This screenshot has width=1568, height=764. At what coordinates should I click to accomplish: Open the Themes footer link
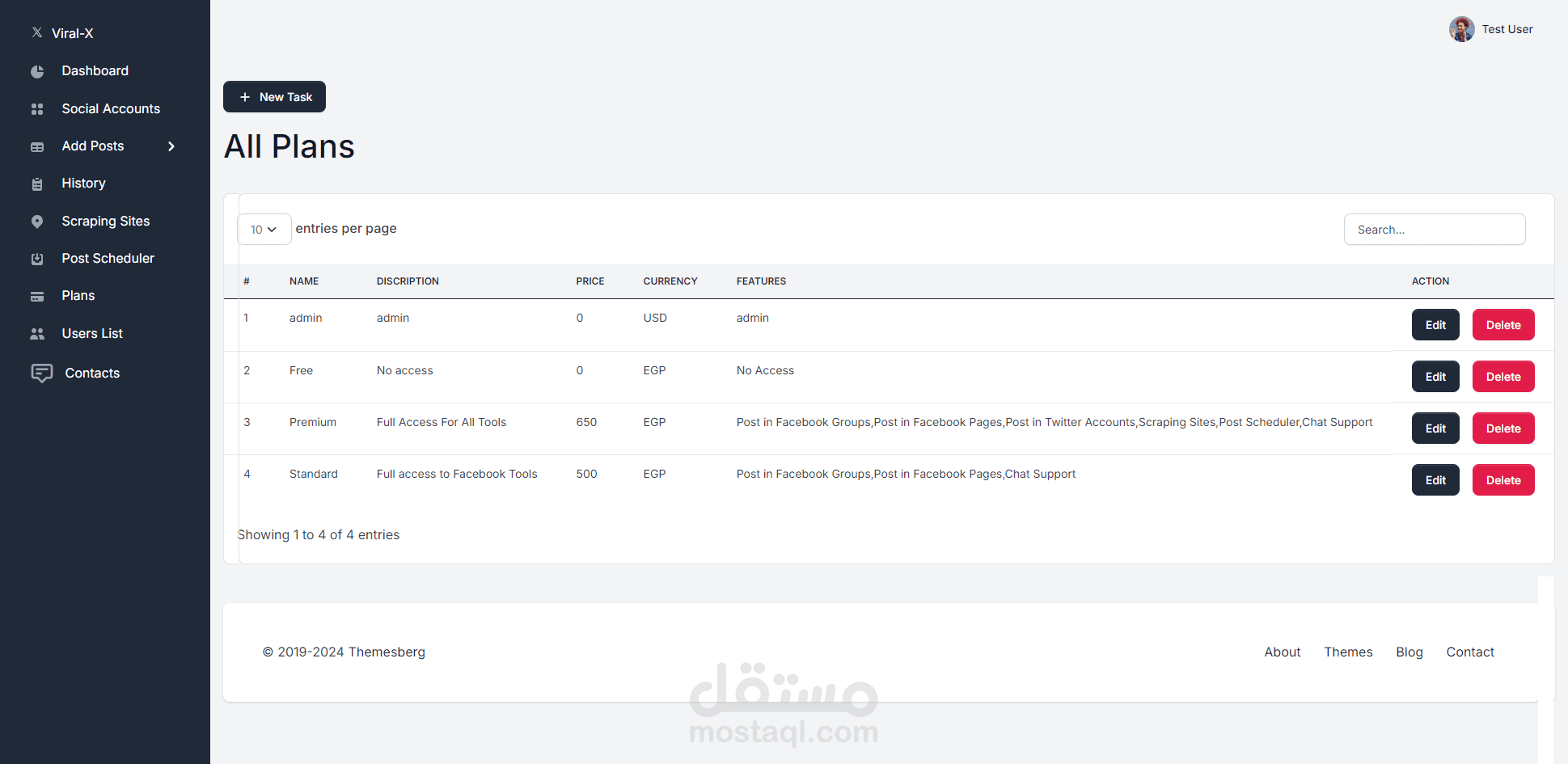tap(1348, 652)
